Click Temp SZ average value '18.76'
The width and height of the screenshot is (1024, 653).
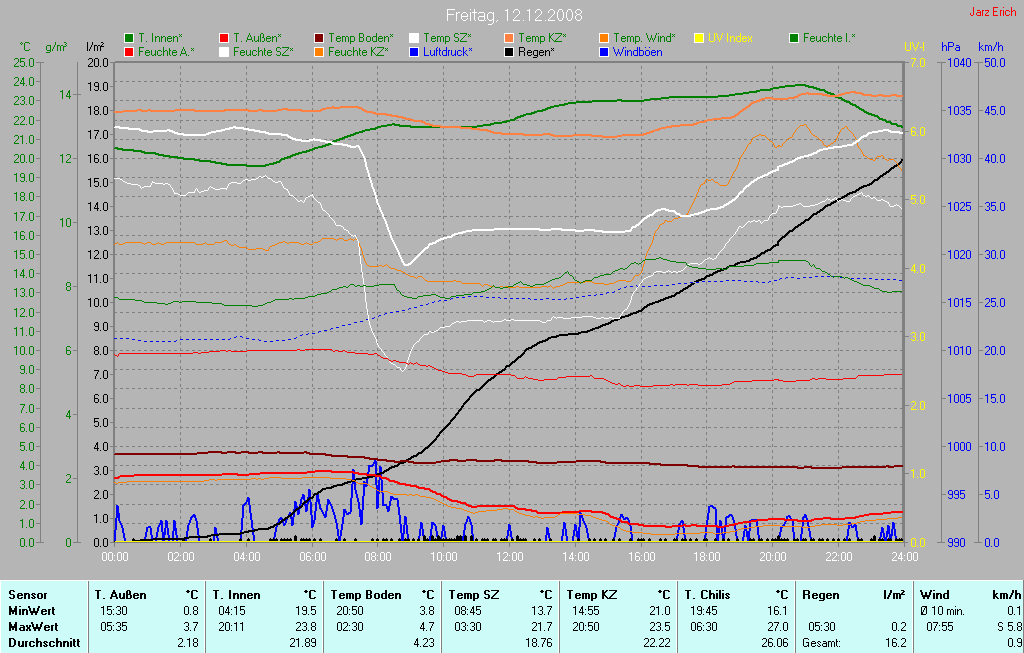(x=539, y=643)
